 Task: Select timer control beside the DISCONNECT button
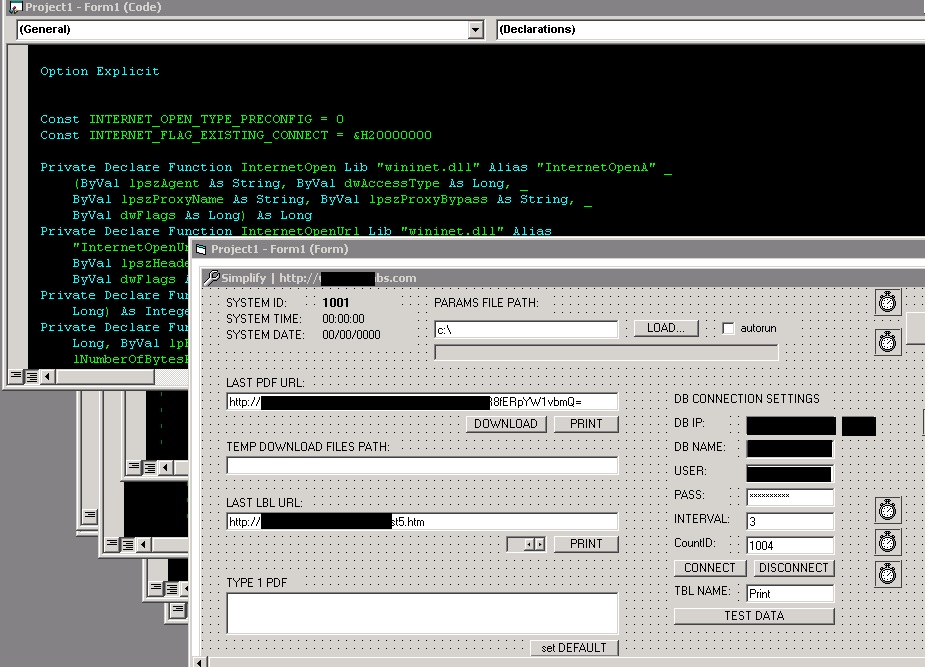888,574
